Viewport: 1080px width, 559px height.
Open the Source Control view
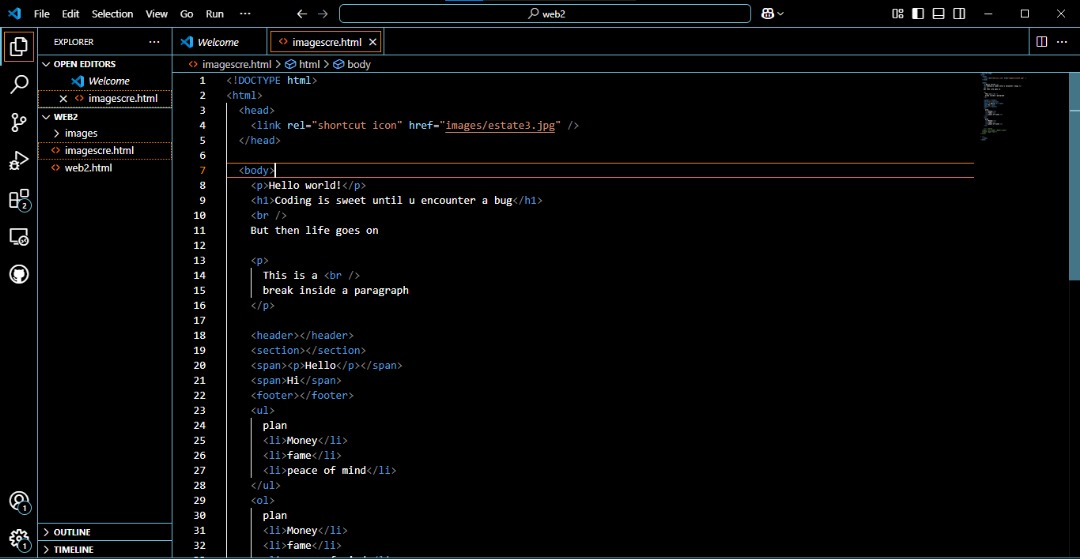pos(19,123)
